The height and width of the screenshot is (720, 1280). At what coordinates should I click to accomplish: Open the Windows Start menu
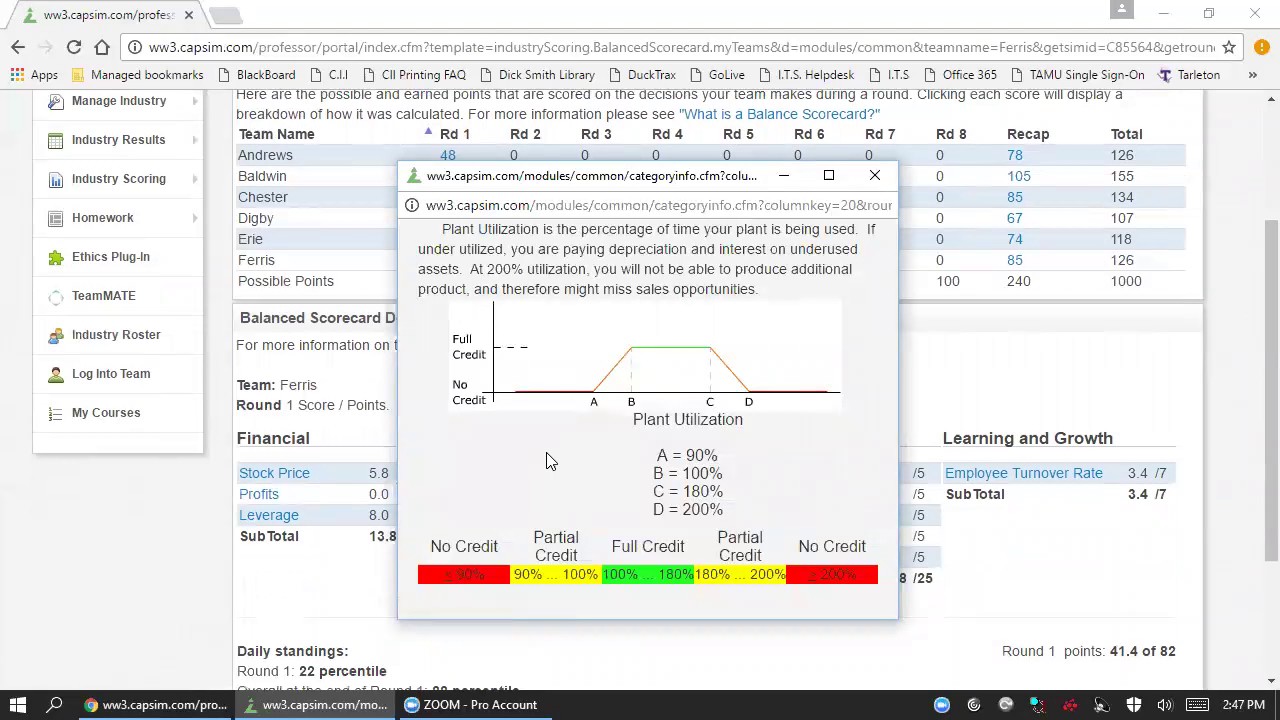18,705
